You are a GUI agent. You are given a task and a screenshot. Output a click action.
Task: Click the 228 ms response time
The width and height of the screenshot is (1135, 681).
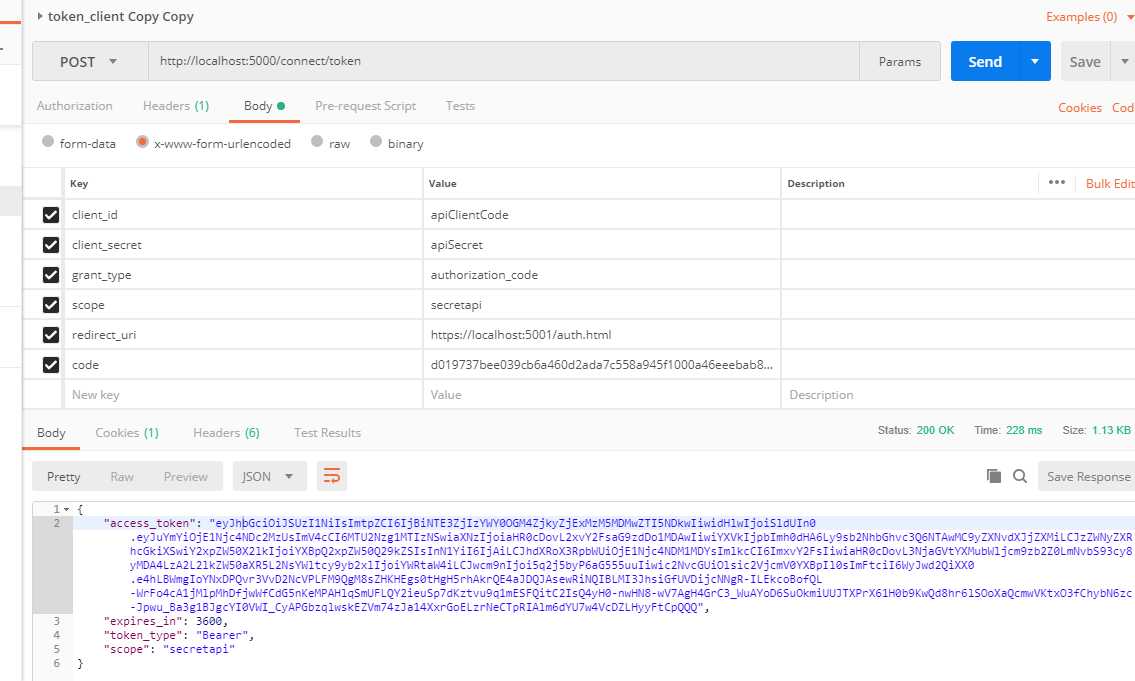click(1024, 430)
